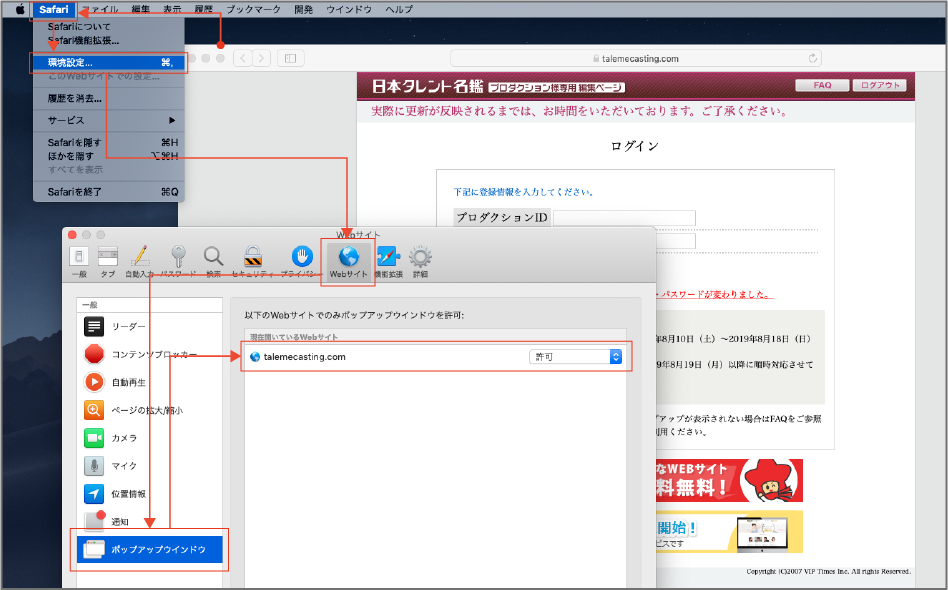Select カメラ in the sidebar

[x=150, y=438]
